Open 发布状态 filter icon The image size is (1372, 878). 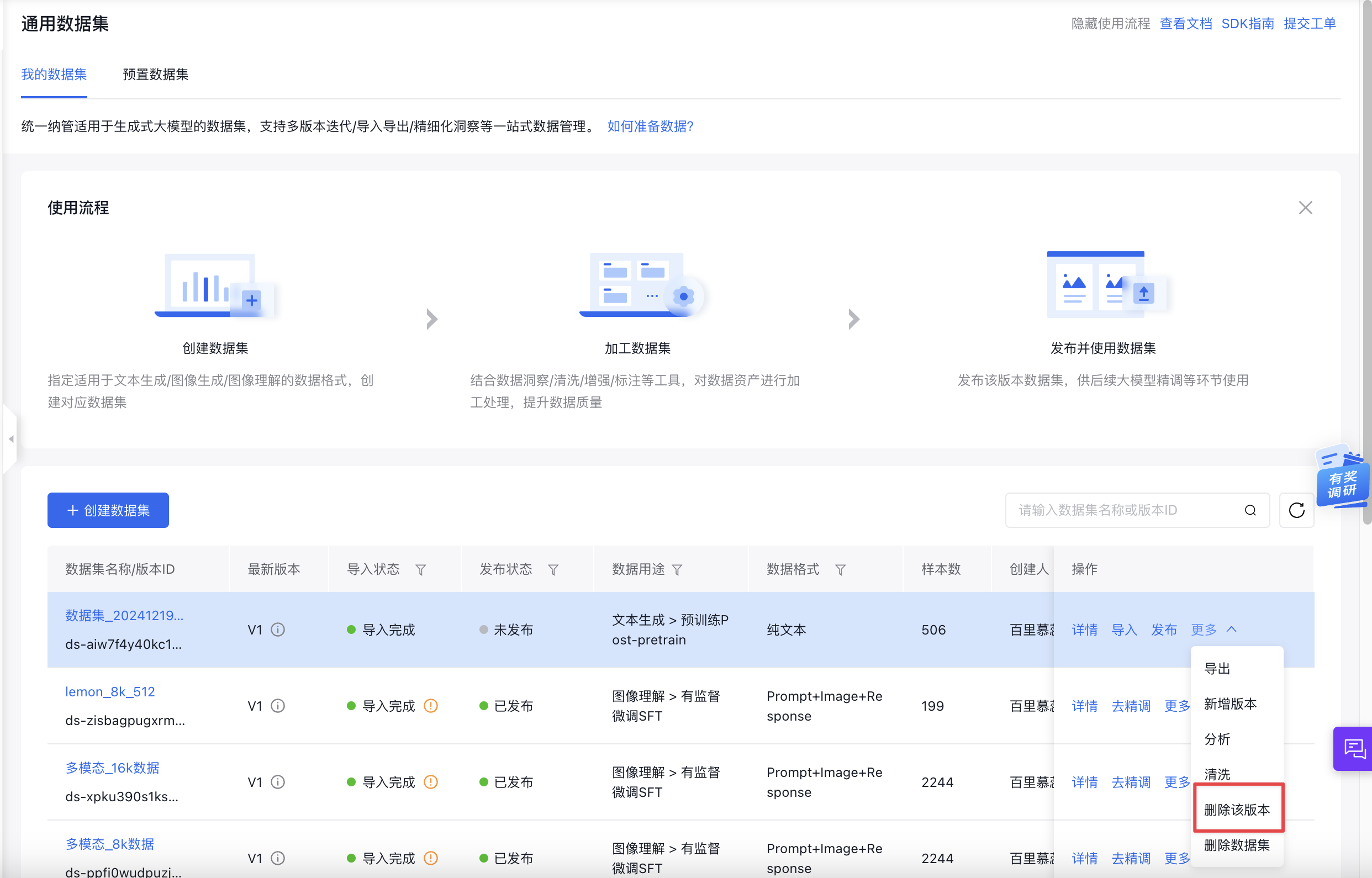tap(552, 569)
